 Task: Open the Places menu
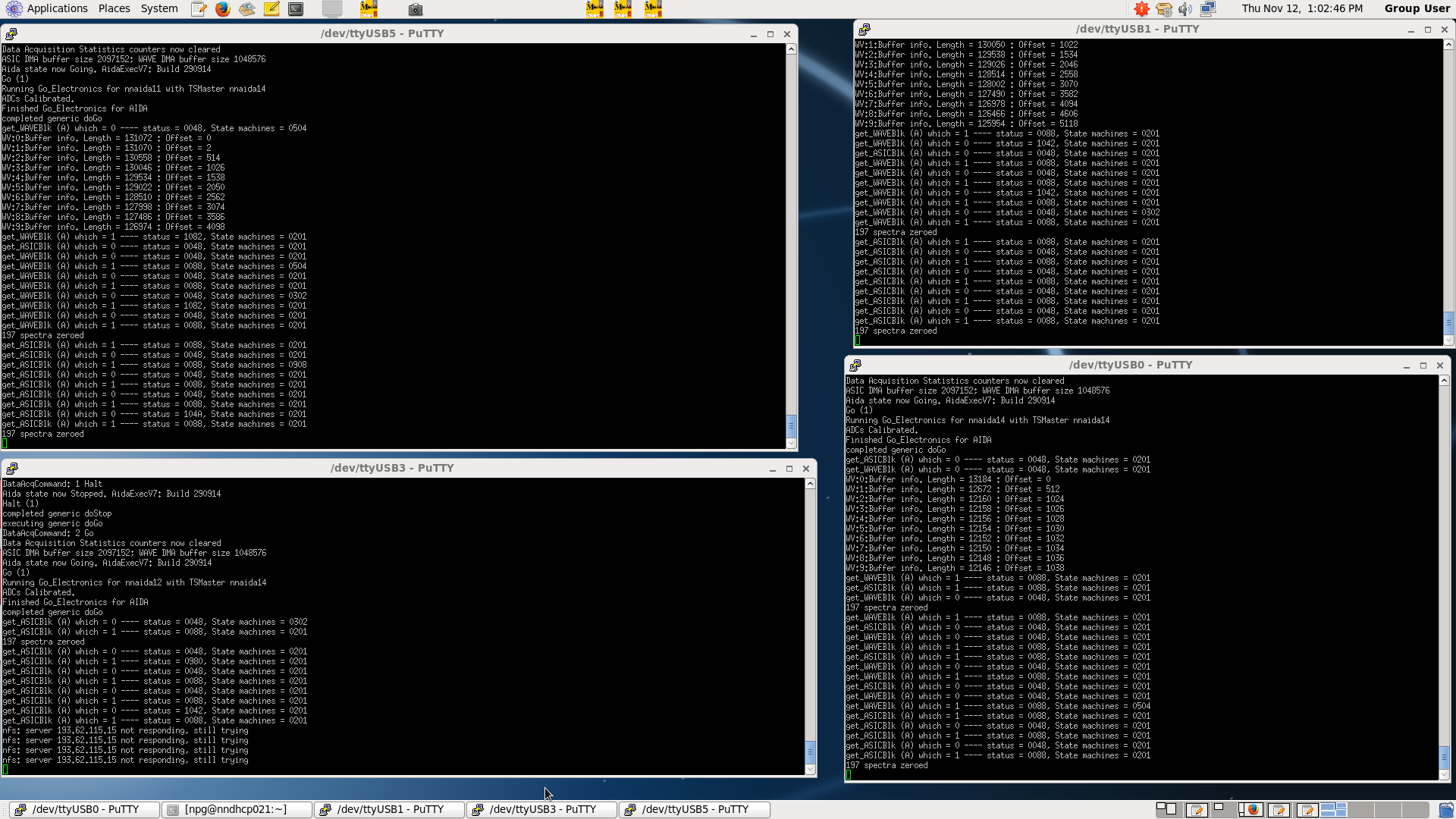114,8
